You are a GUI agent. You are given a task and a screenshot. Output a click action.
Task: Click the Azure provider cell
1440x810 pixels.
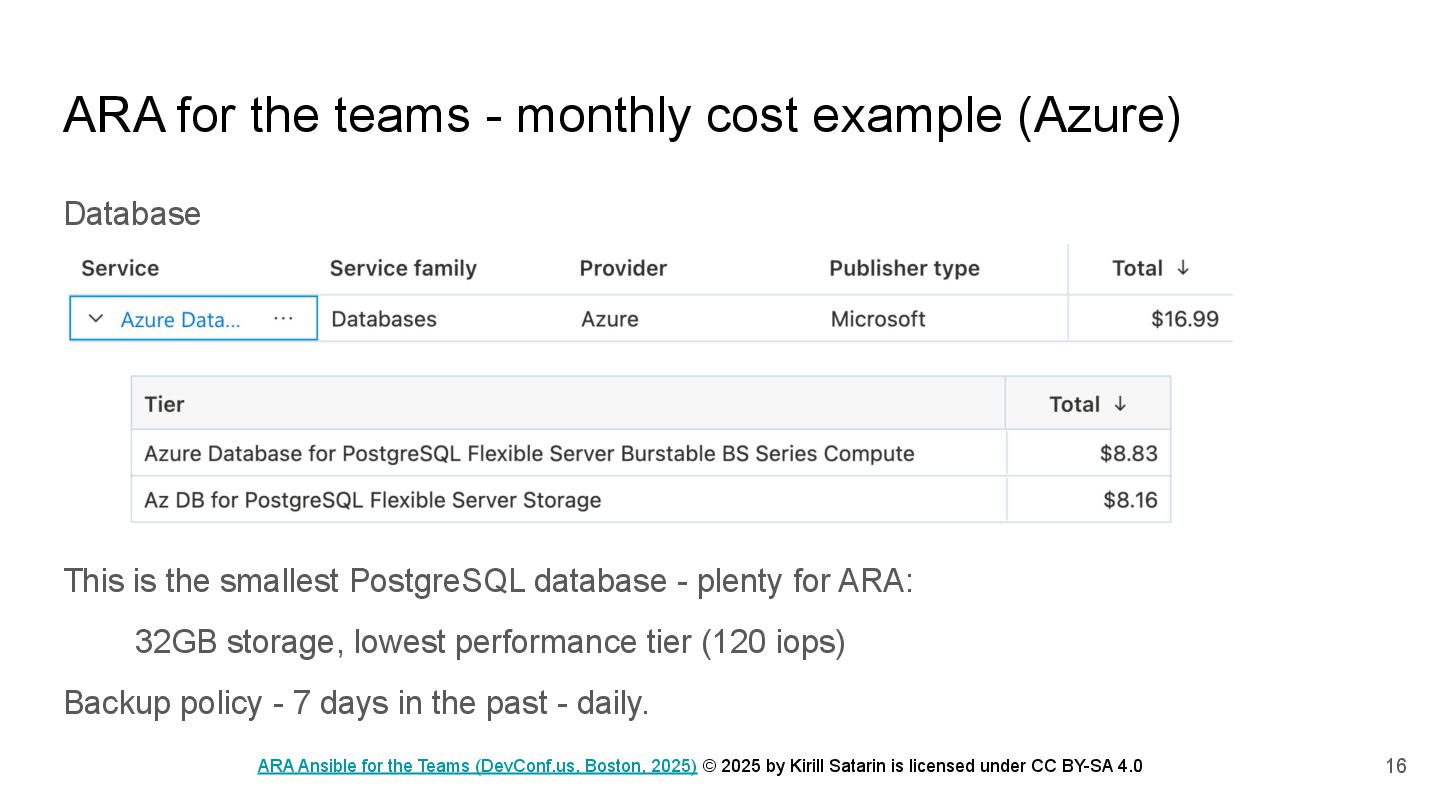tap(610, 319)
